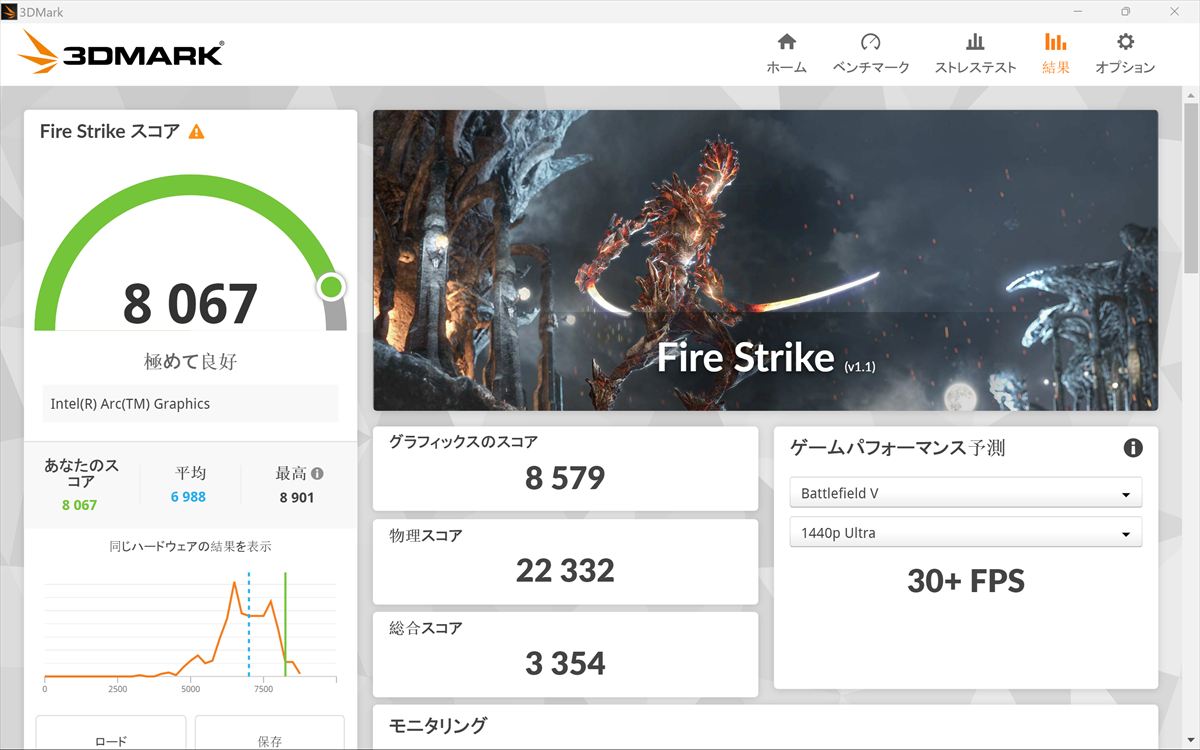Click the info icon next to 最高

317,474
